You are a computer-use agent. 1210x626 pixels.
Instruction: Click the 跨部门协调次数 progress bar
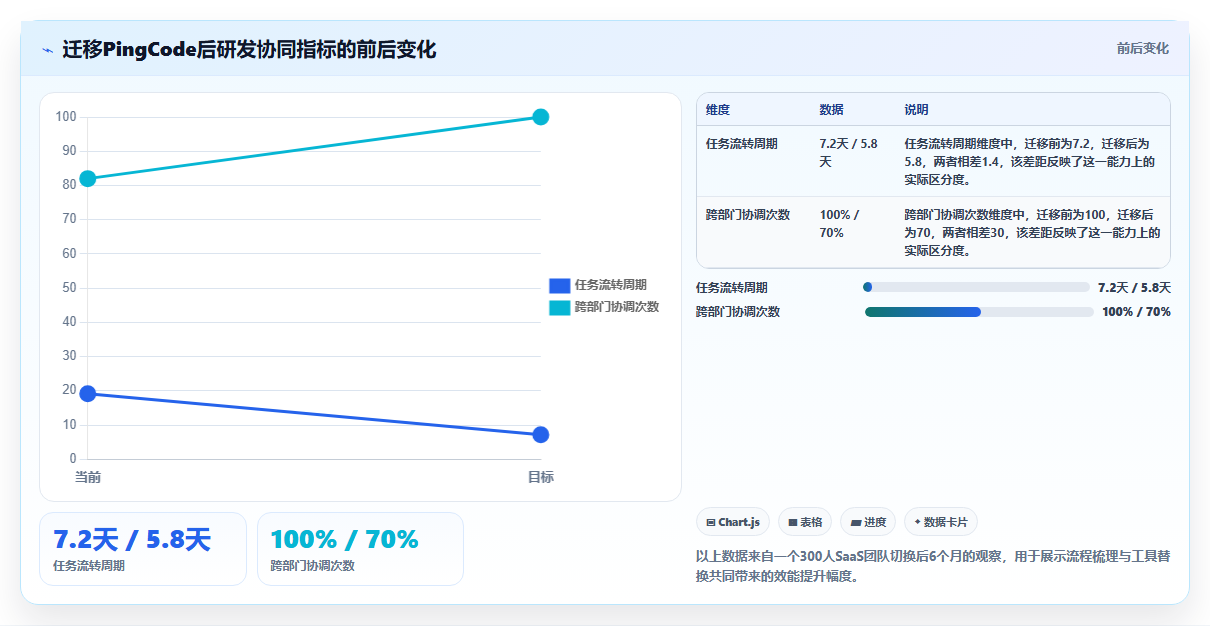point(979,312)
